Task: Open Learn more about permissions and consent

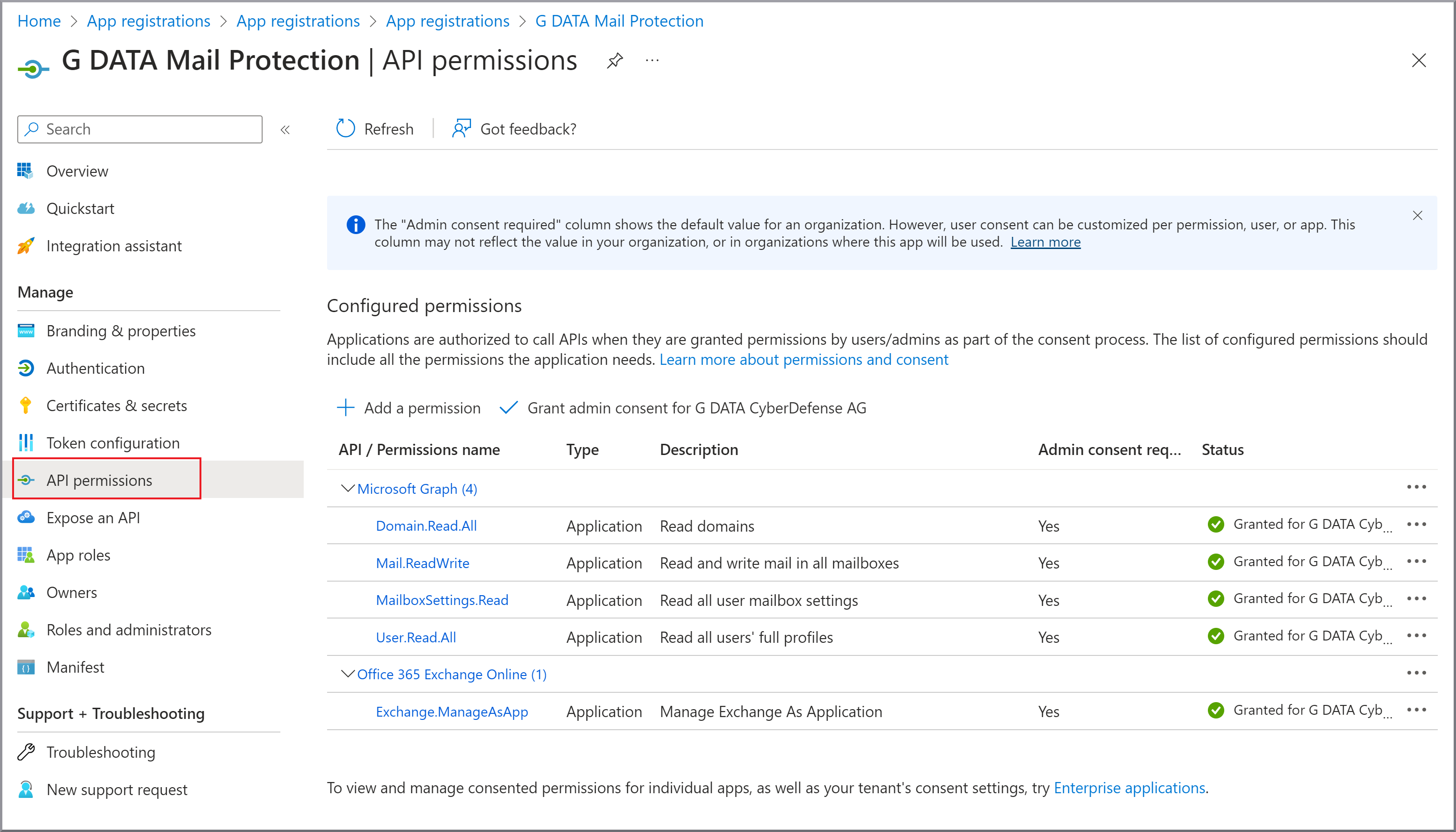Action: coord(803,359)
